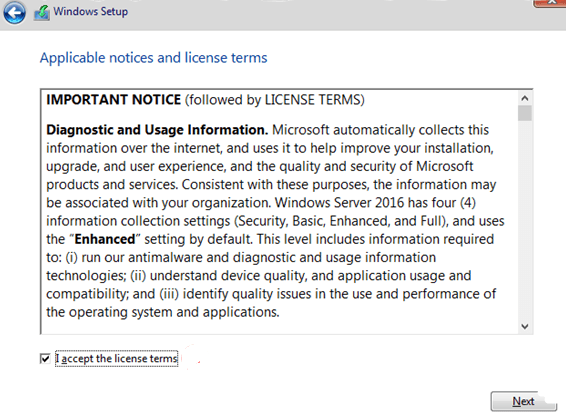Click "Diagnostic and Usage Information." bold text

coord(157,130)
